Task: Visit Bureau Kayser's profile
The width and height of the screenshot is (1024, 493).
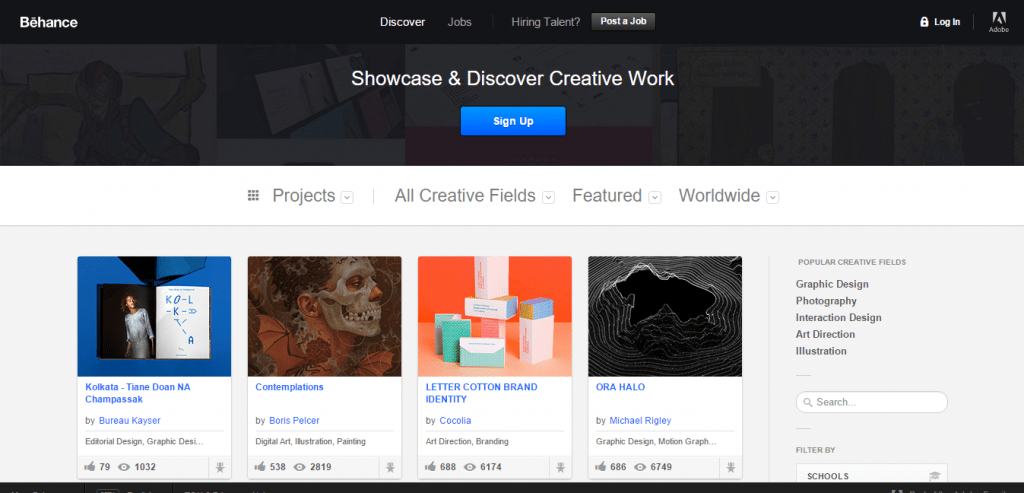Action: click(129, 421)
